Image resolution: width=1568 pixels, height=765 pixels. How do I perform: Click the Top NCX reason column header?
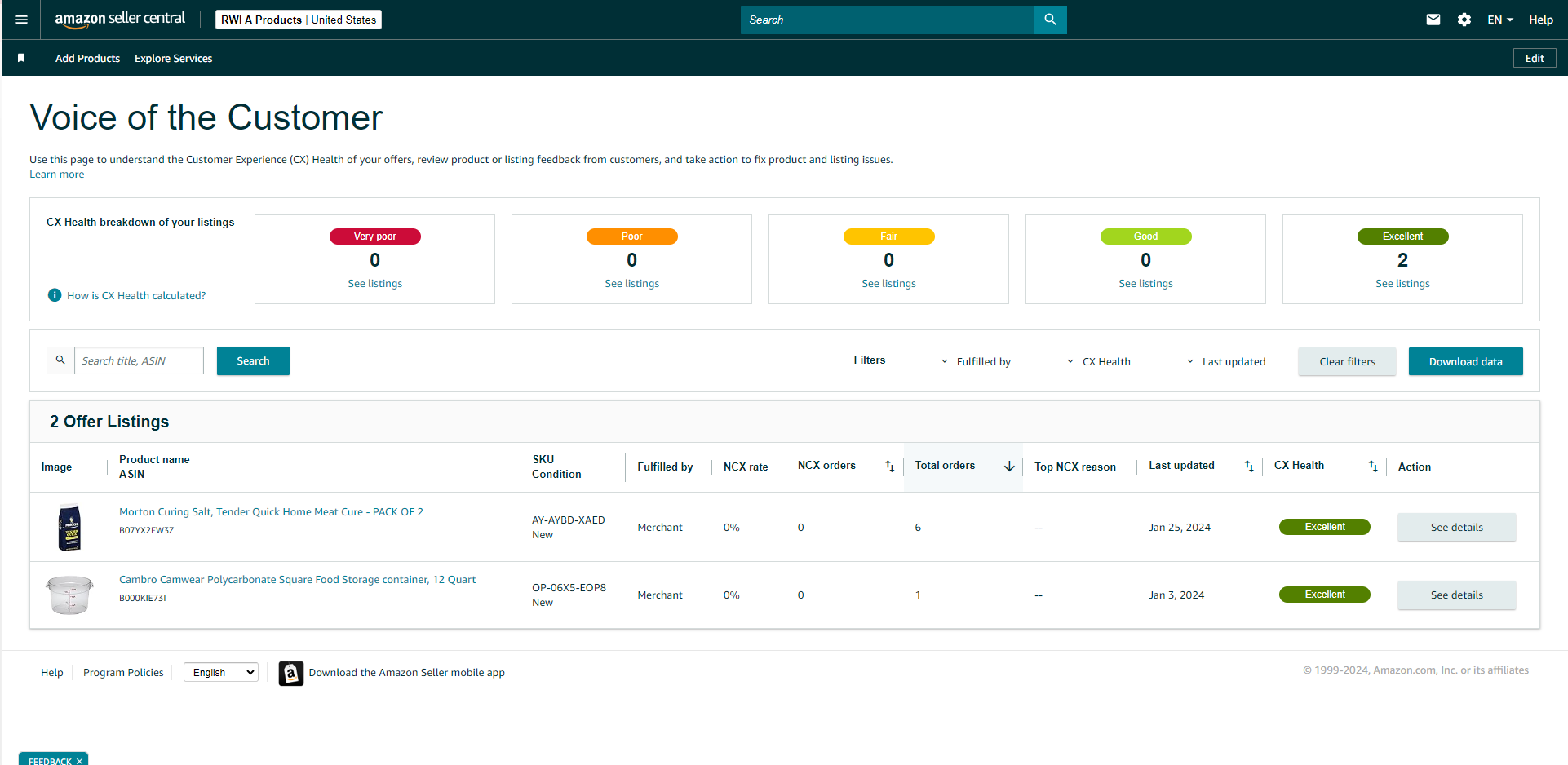click(x=1075, y=467)
